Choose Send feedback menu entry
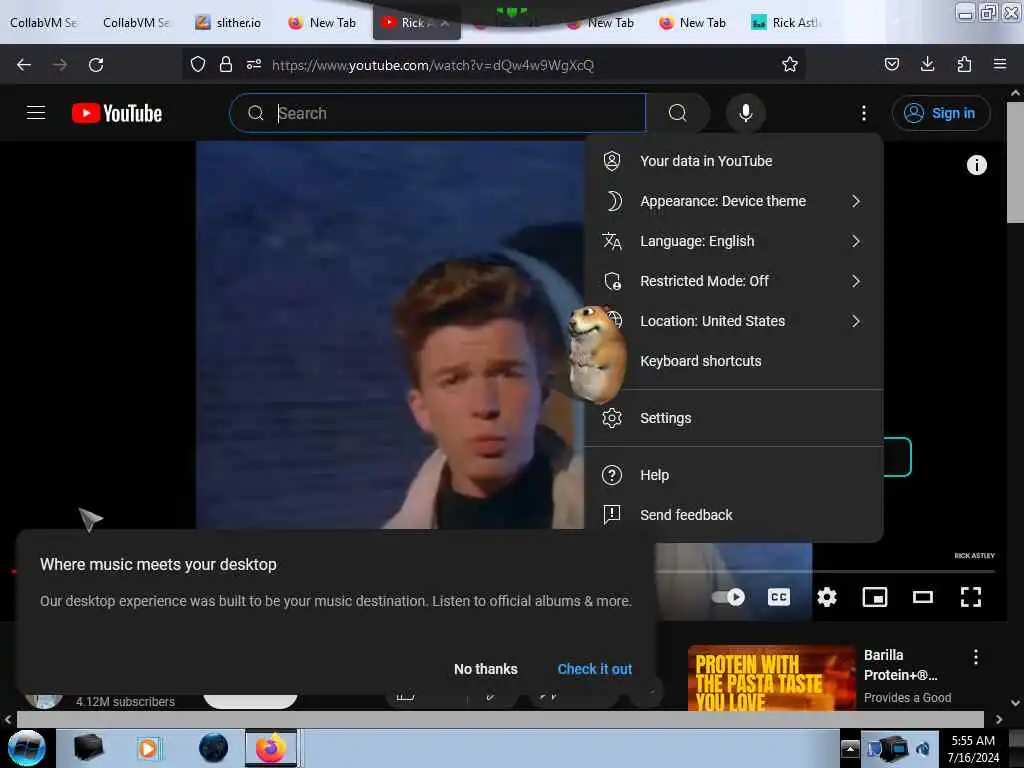The height and width of the screenshot is (768, 1024). click(x=733, y=515)
